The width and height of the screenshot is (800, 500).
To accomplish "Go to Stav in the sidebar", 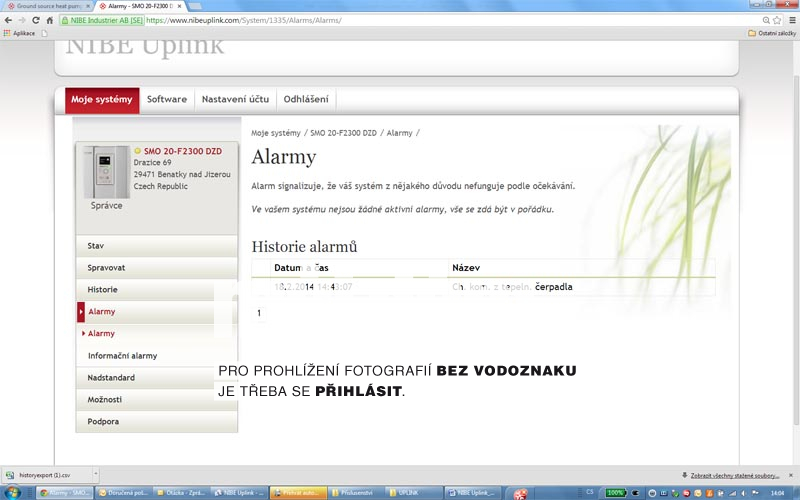I will pos(96,246).
